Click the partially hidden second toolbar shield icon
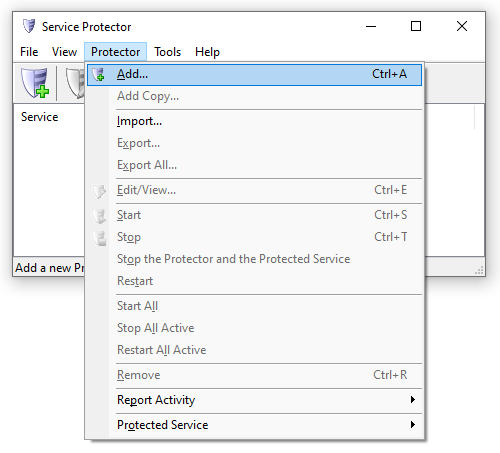The image size is (500, 453). (75, 83)
